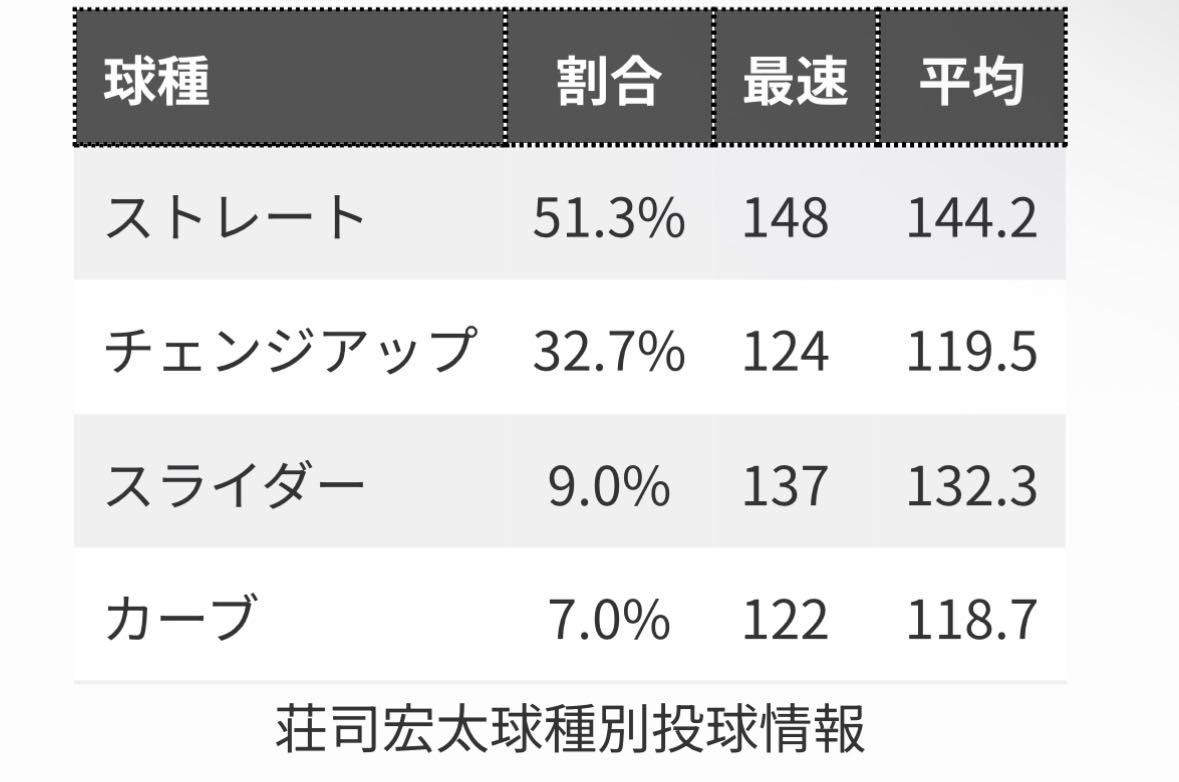This screenshot has width=1179, height=782.
Task: Select the 137 max speed cell
Action: tap(785, 485)
